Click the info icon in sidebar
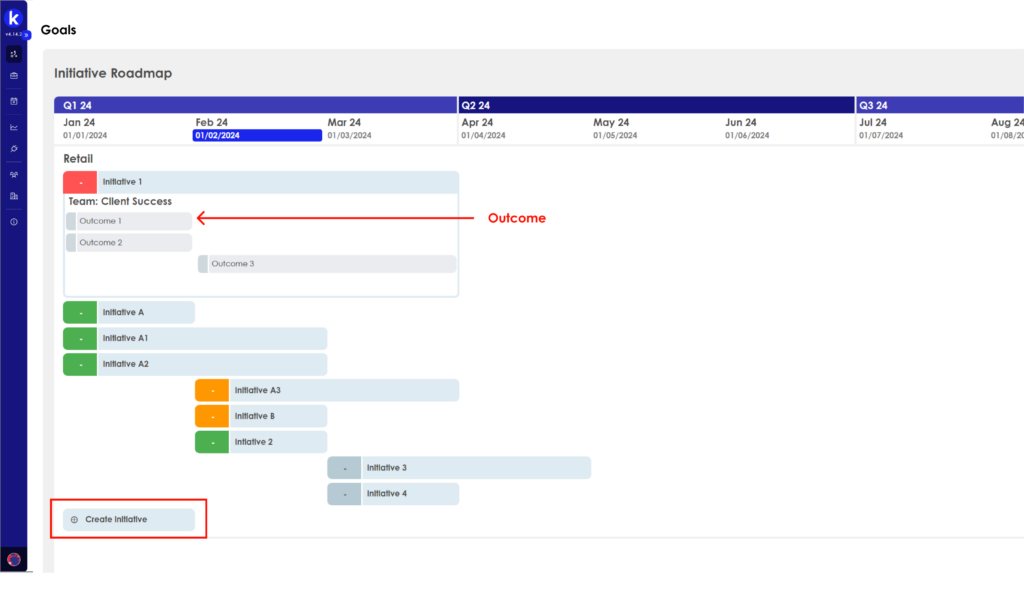 (14, 222)
